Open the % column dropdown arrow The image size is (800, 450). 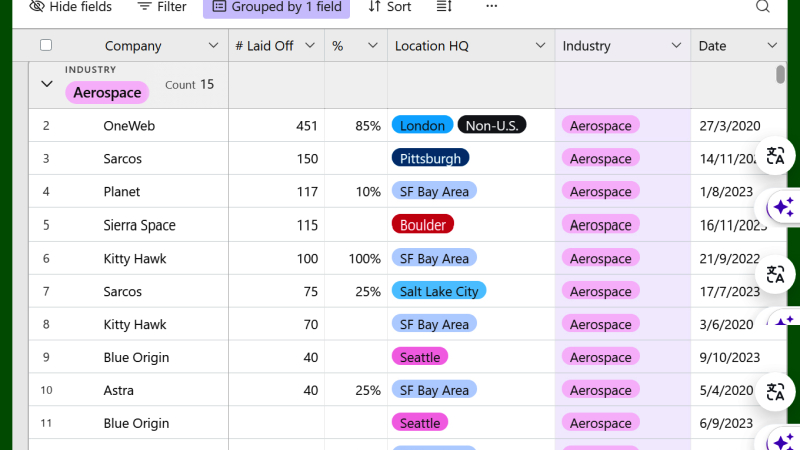(373, 45)
